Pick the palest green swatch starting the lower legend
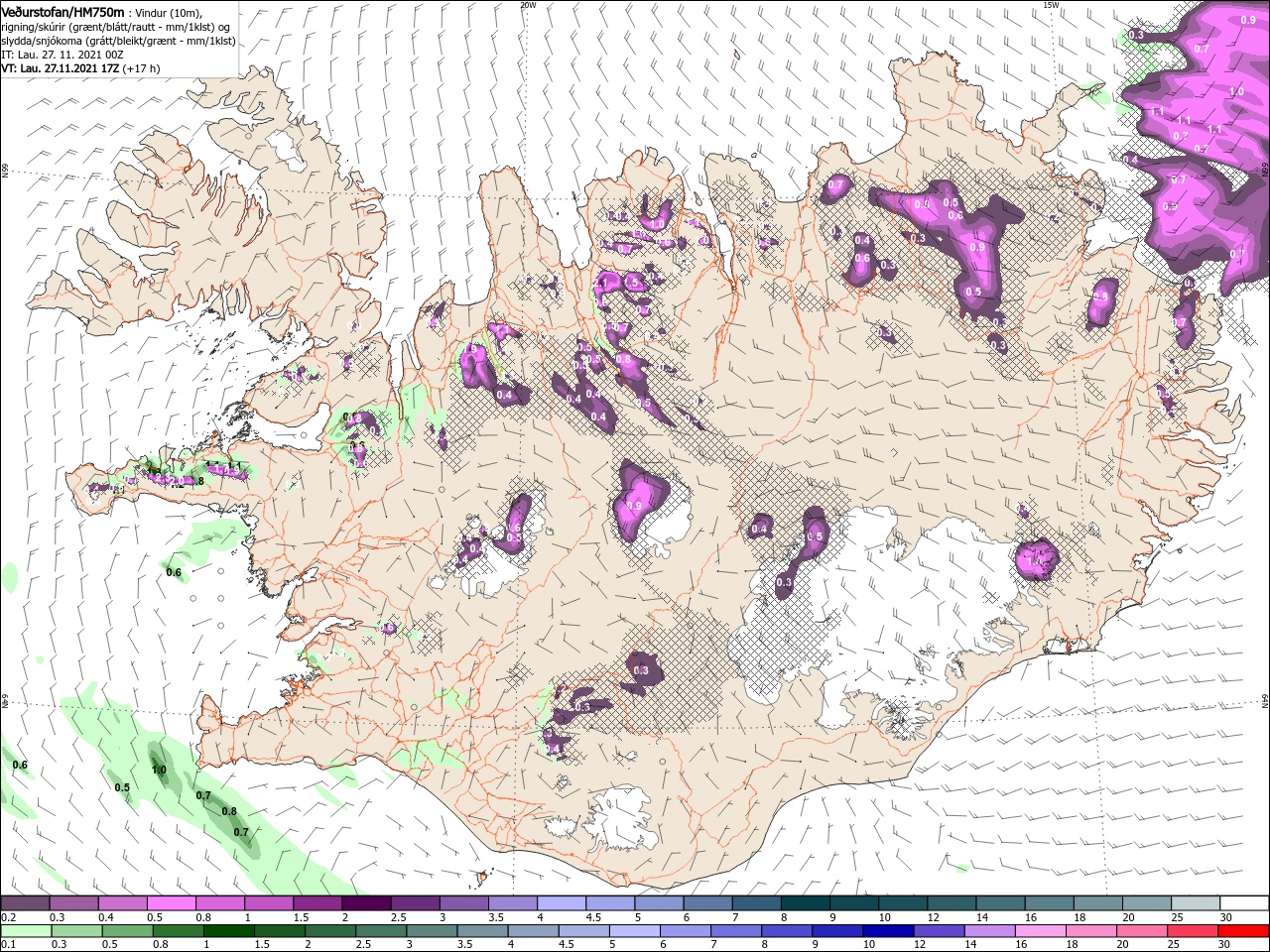Screen dimensions: 1270x952 (x=26, y=931)
